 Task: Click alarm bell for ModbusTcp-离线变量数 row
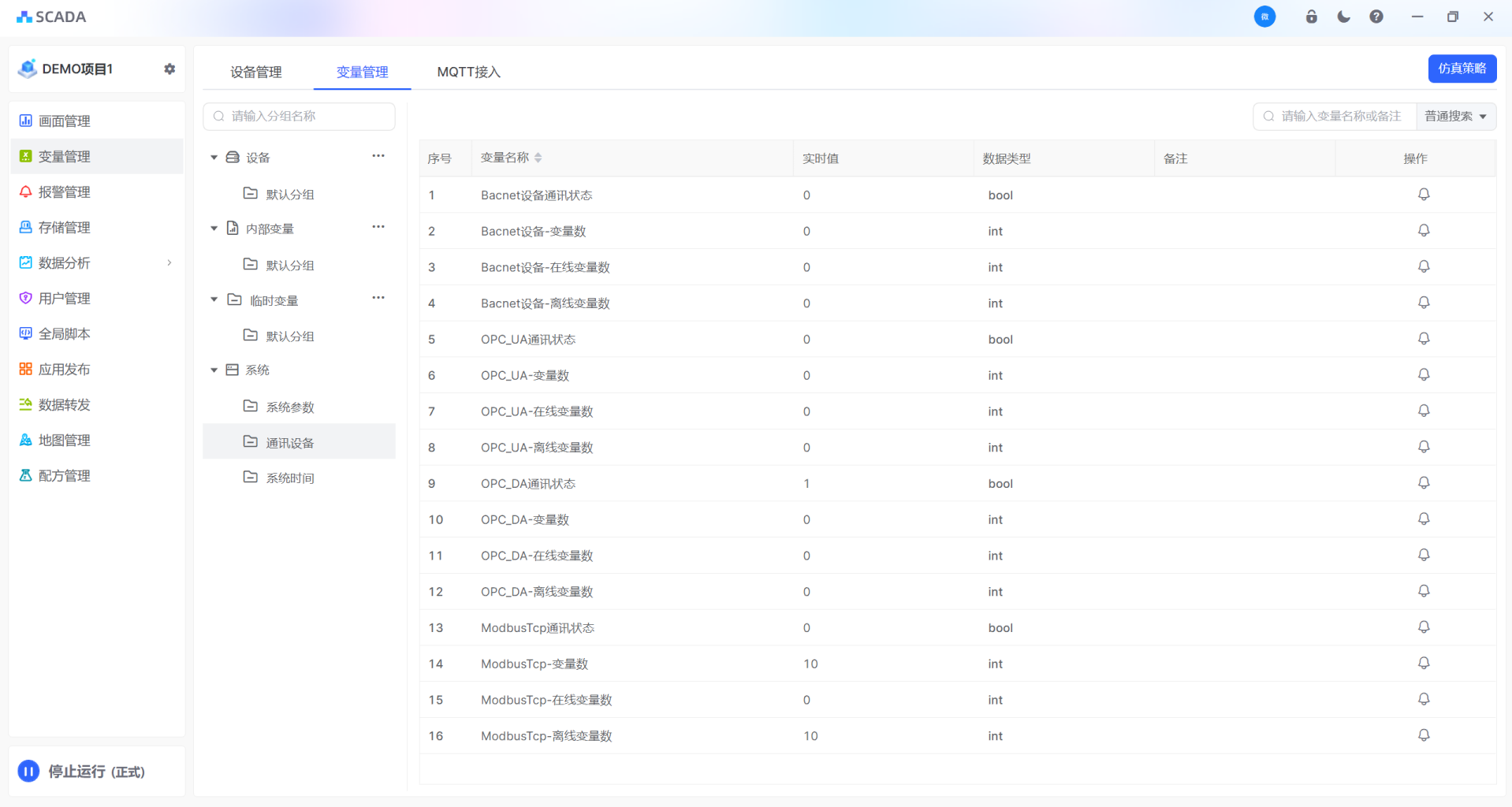(1423, 735)
